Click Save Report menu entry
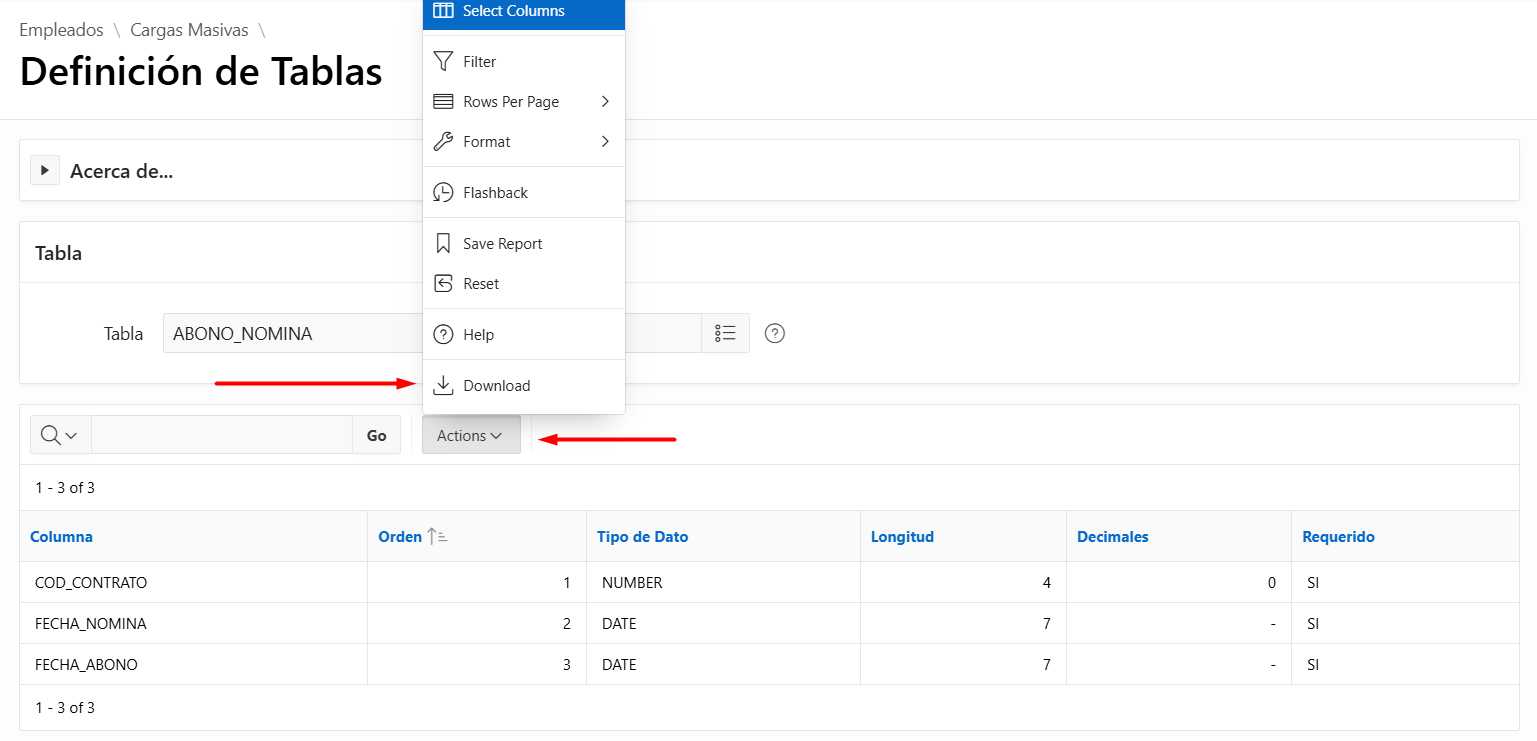This screenshot has width=1537, height=741. point(502,244)
